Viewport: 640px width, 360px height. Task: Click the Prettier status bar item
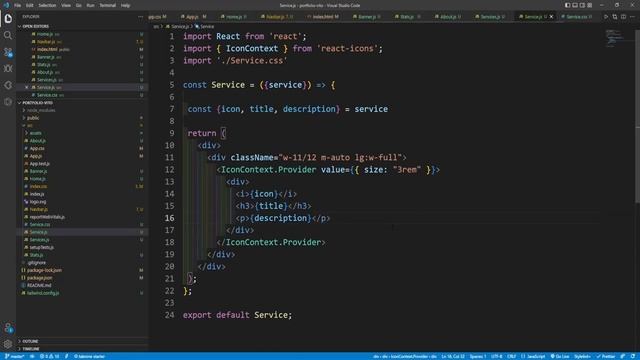tap(606, 356)
